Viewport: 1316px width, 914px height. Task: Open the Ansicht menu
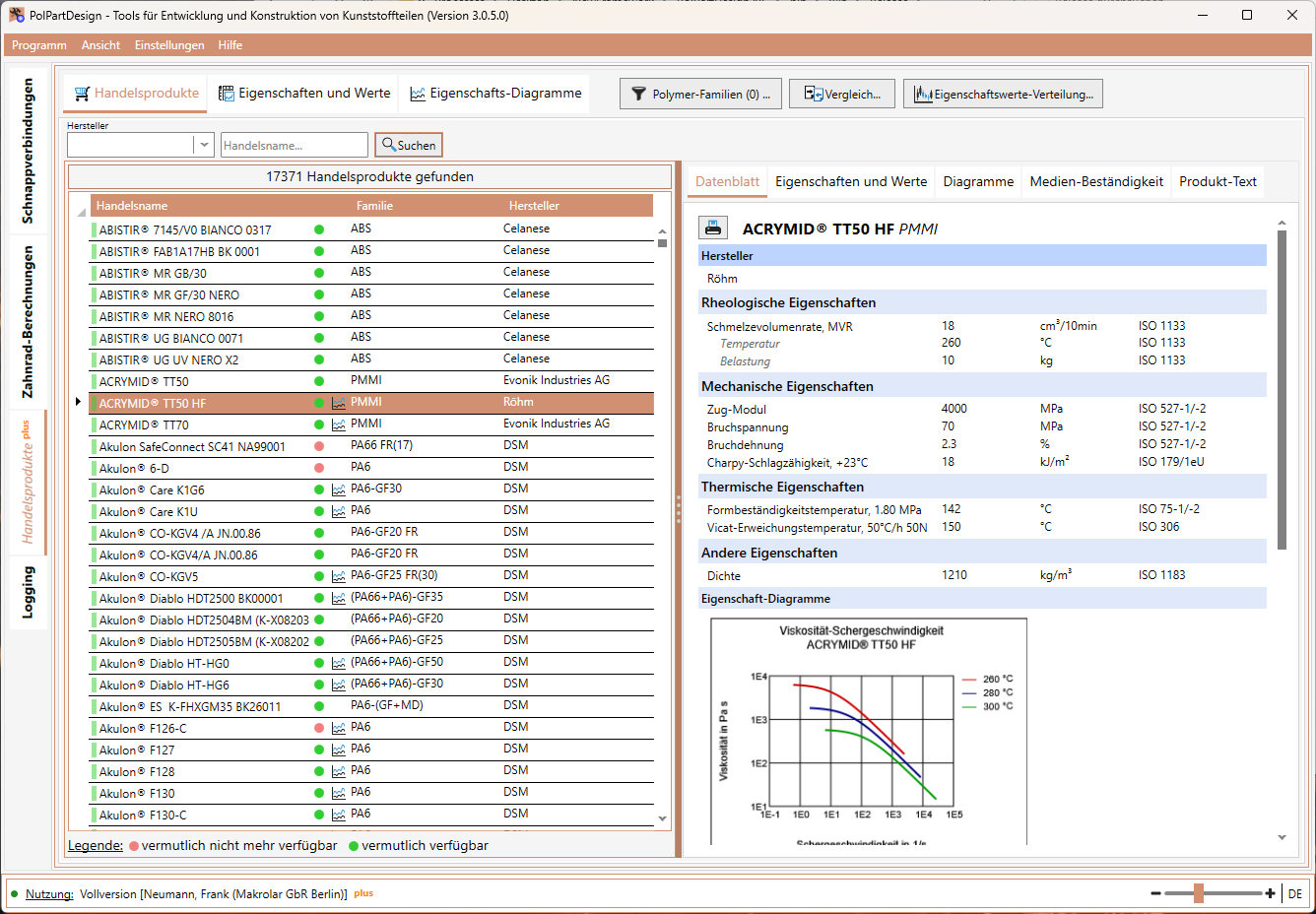(x=100, y=45)
